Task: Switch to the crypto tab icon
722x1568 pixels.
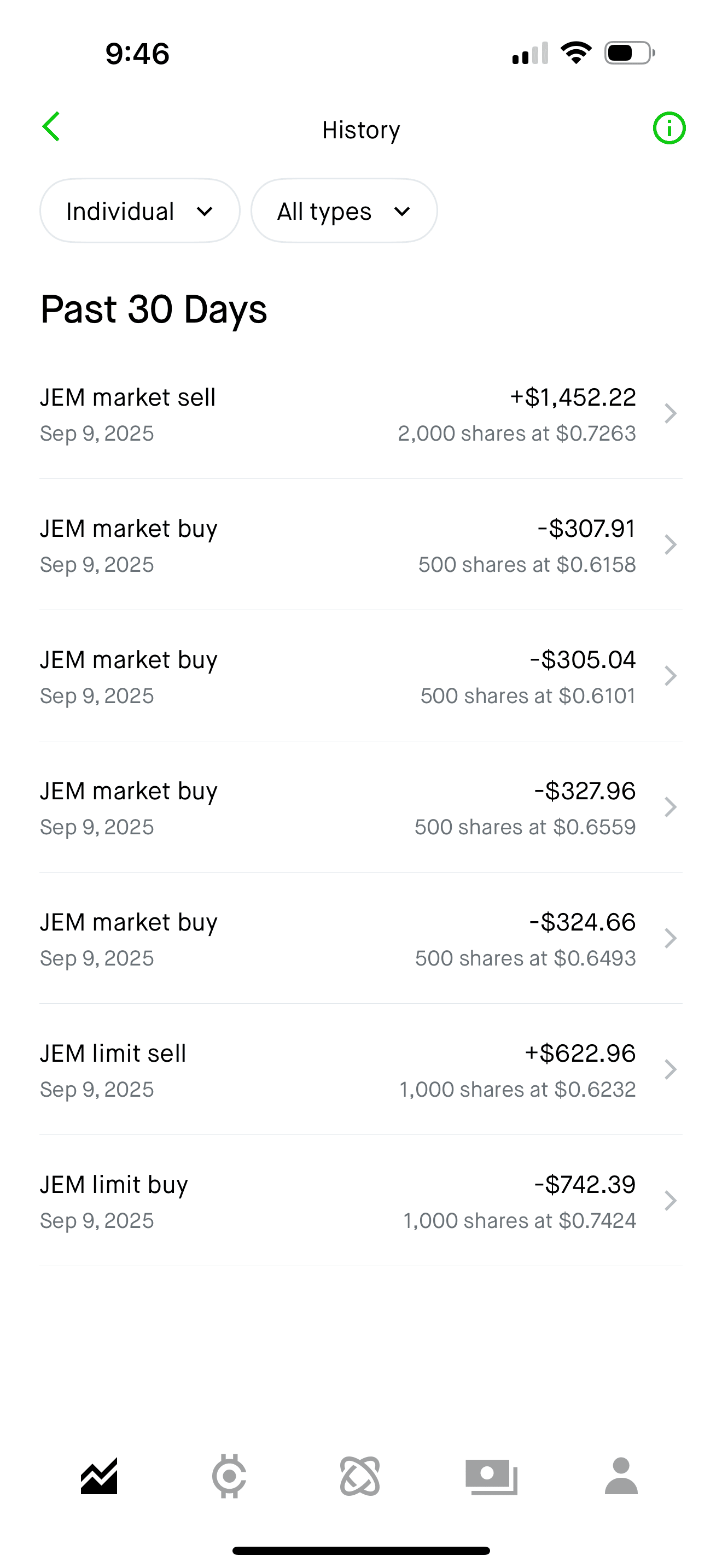Action: point(229,1476)
